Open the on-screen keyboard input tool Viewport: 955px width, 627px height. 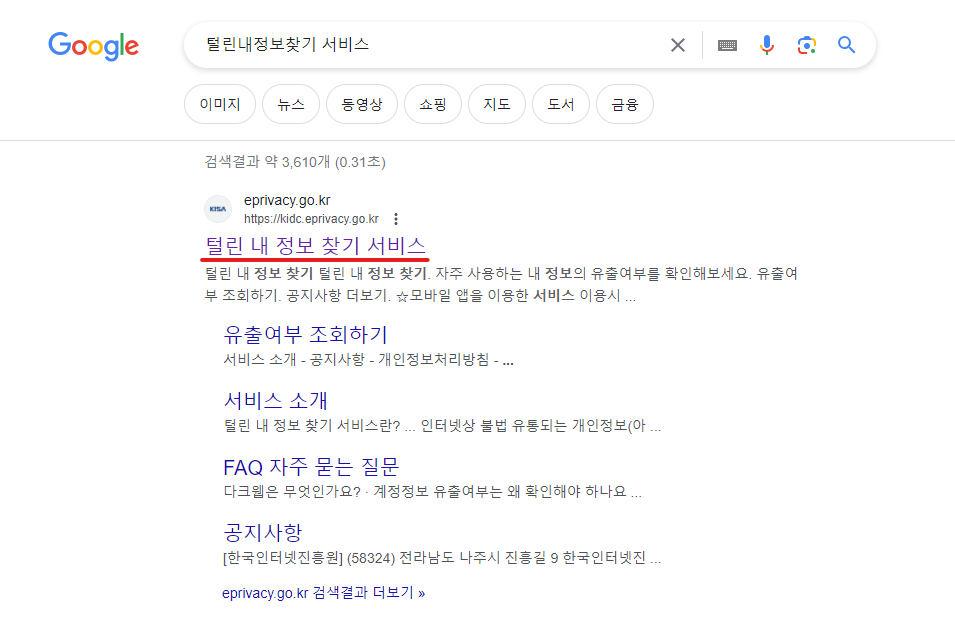(x=727, y=45)
